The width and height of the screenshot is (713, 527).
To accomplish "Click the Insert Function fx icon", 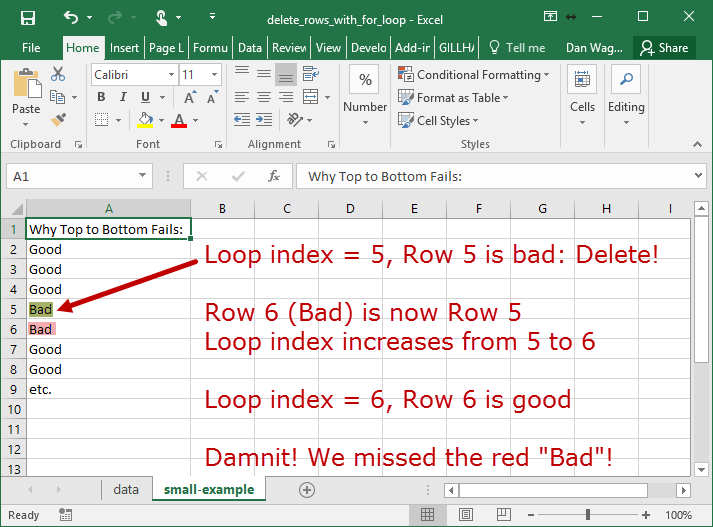I will pos(274,176).
